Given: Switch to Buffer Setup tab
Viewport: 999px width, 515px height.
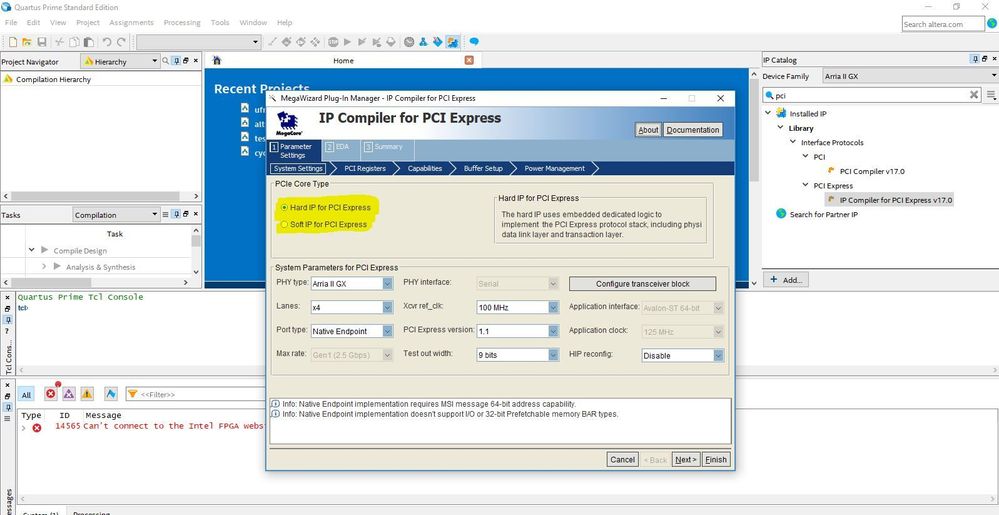Looking at the screenshot, I should pos(483,168).
